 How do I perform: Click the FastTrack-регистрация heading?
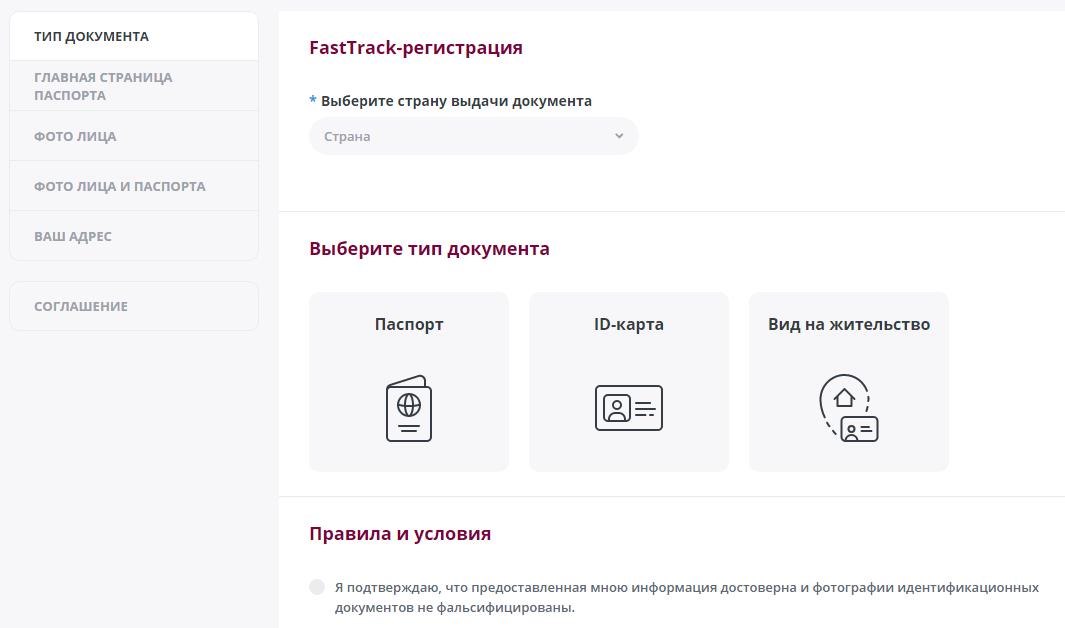coord(416,48)
